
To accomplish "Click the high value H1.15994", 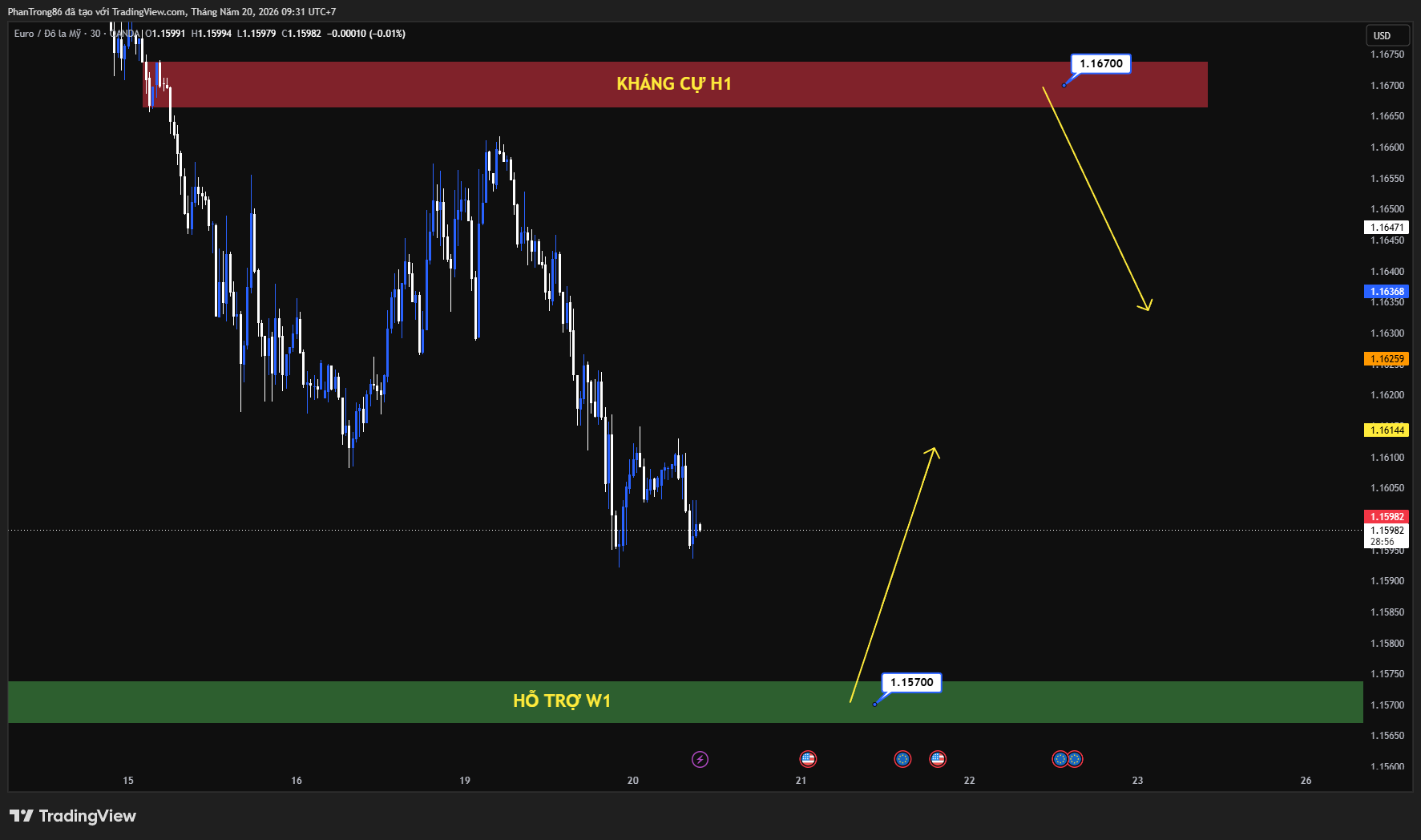I will click(x=212, y=34).
